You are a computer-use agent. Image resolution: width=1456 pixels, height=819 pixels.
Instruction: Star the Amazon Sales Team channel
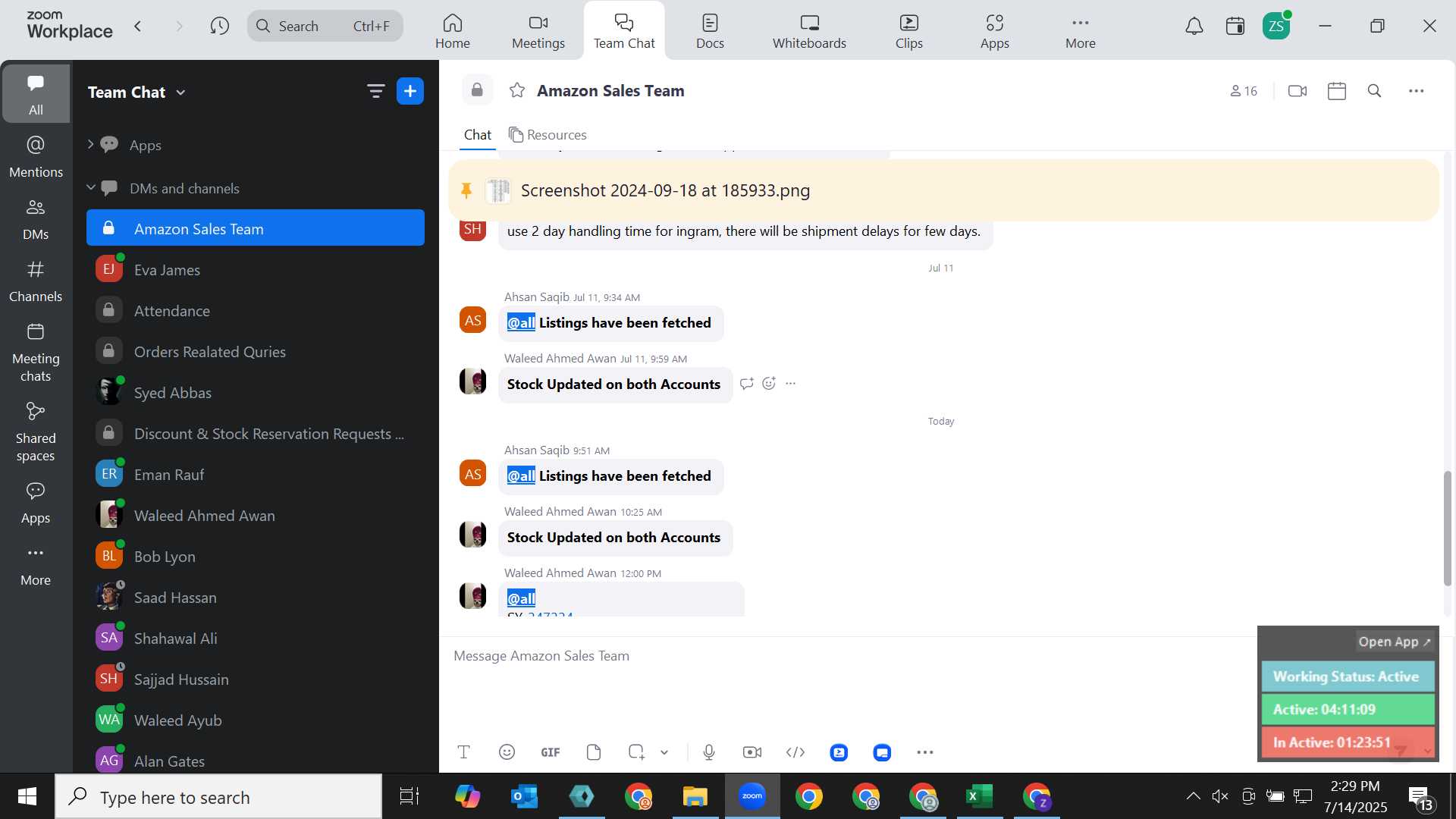517,91
